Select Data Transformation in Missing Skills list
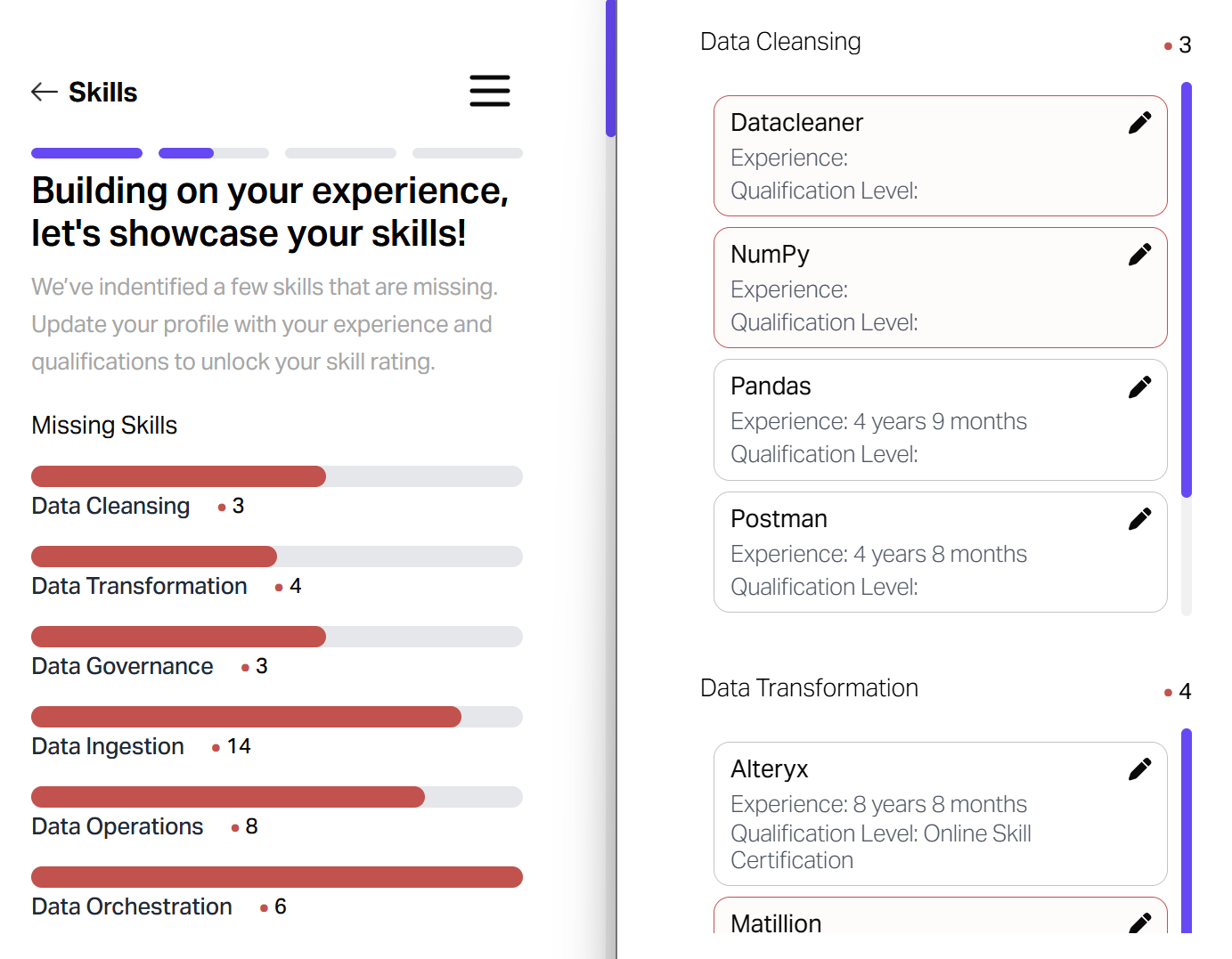 [x=139, y=586]
